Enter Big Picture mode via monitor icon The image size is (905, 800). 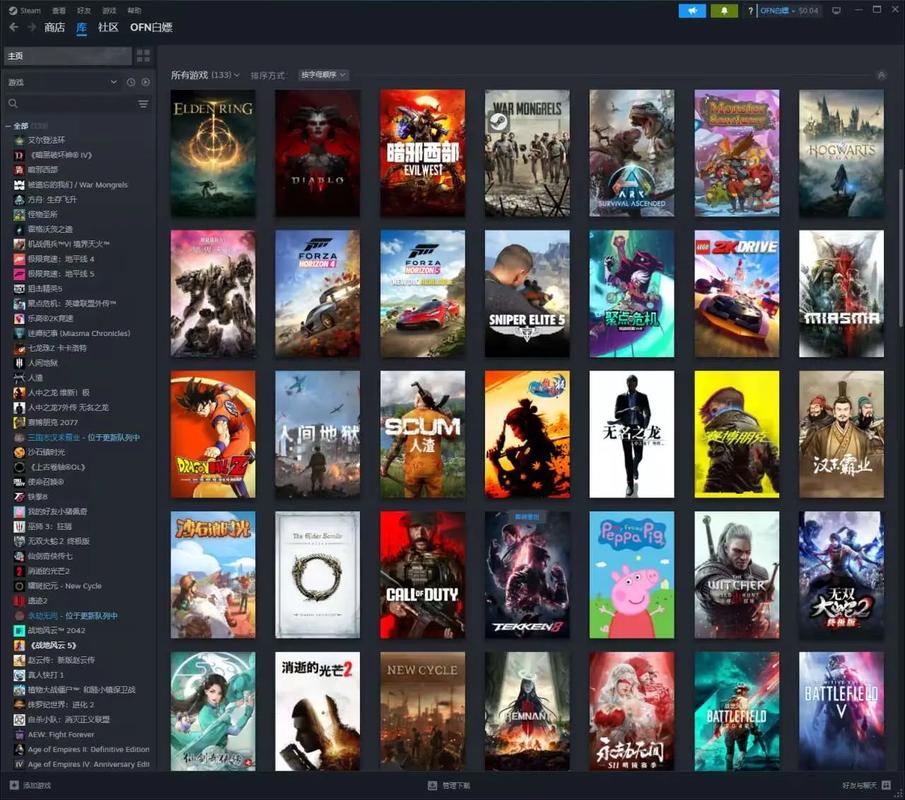coord(836,10)
